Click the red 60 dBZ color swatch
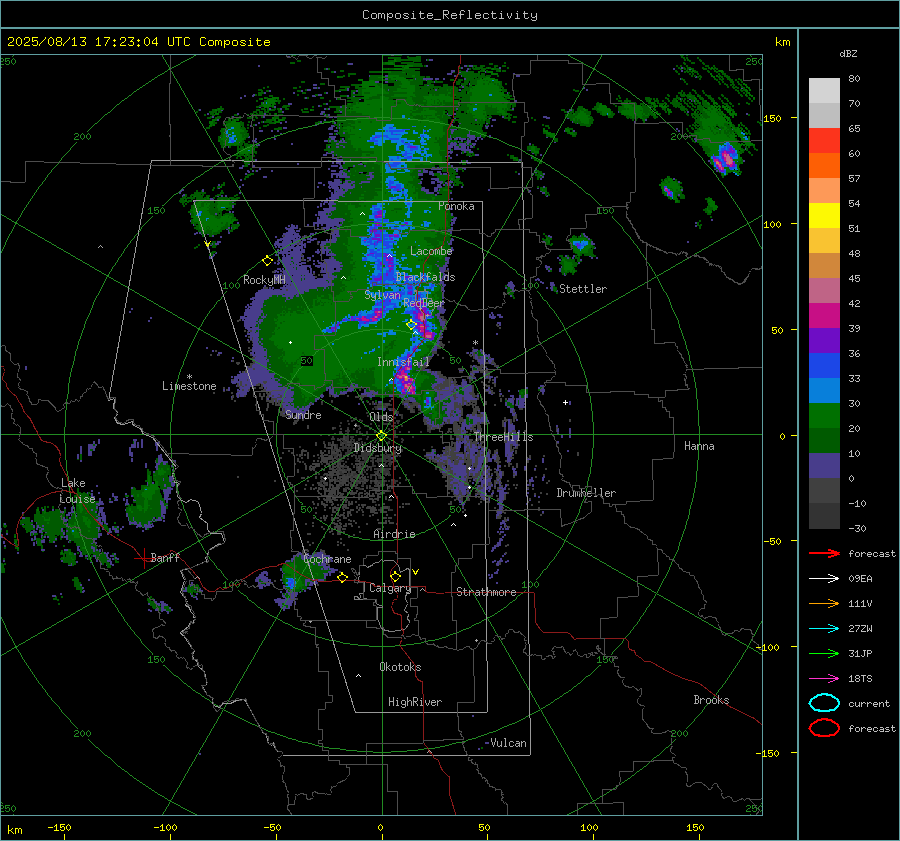This screenshot has width=900, height=841. pyautogui.click(x=824, y=141)
